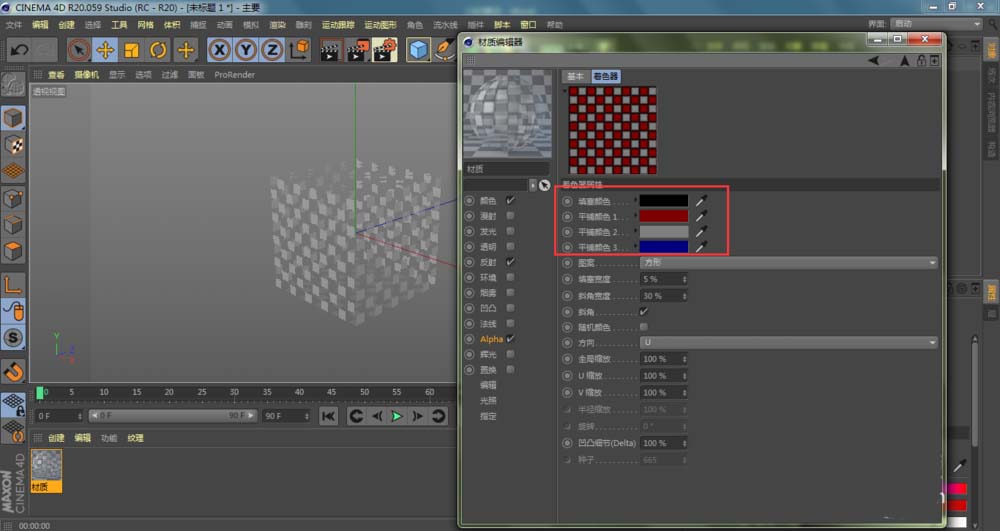Viewport: 1000px width, 531px height.
Task: Switch to Points mode
Action: point(13,198)
